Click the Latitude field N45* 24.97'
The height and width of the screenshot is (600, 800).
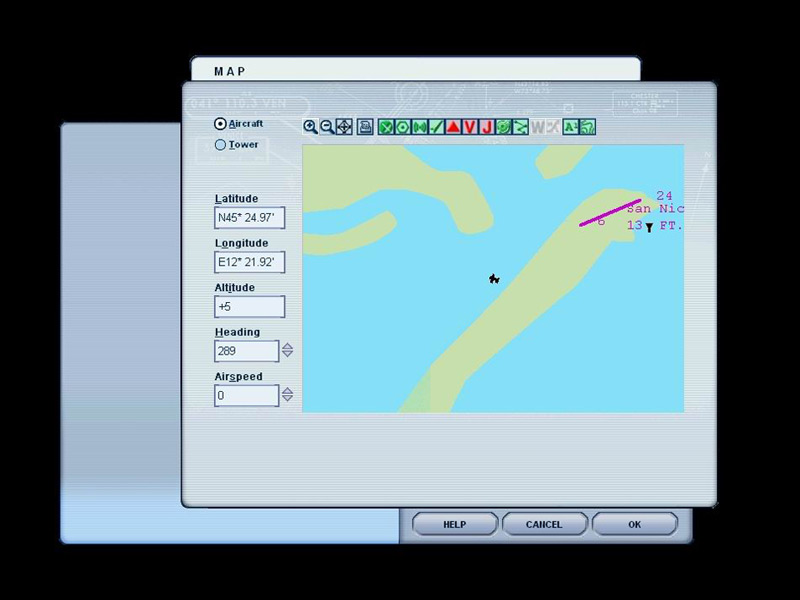[x=249, y=218]
